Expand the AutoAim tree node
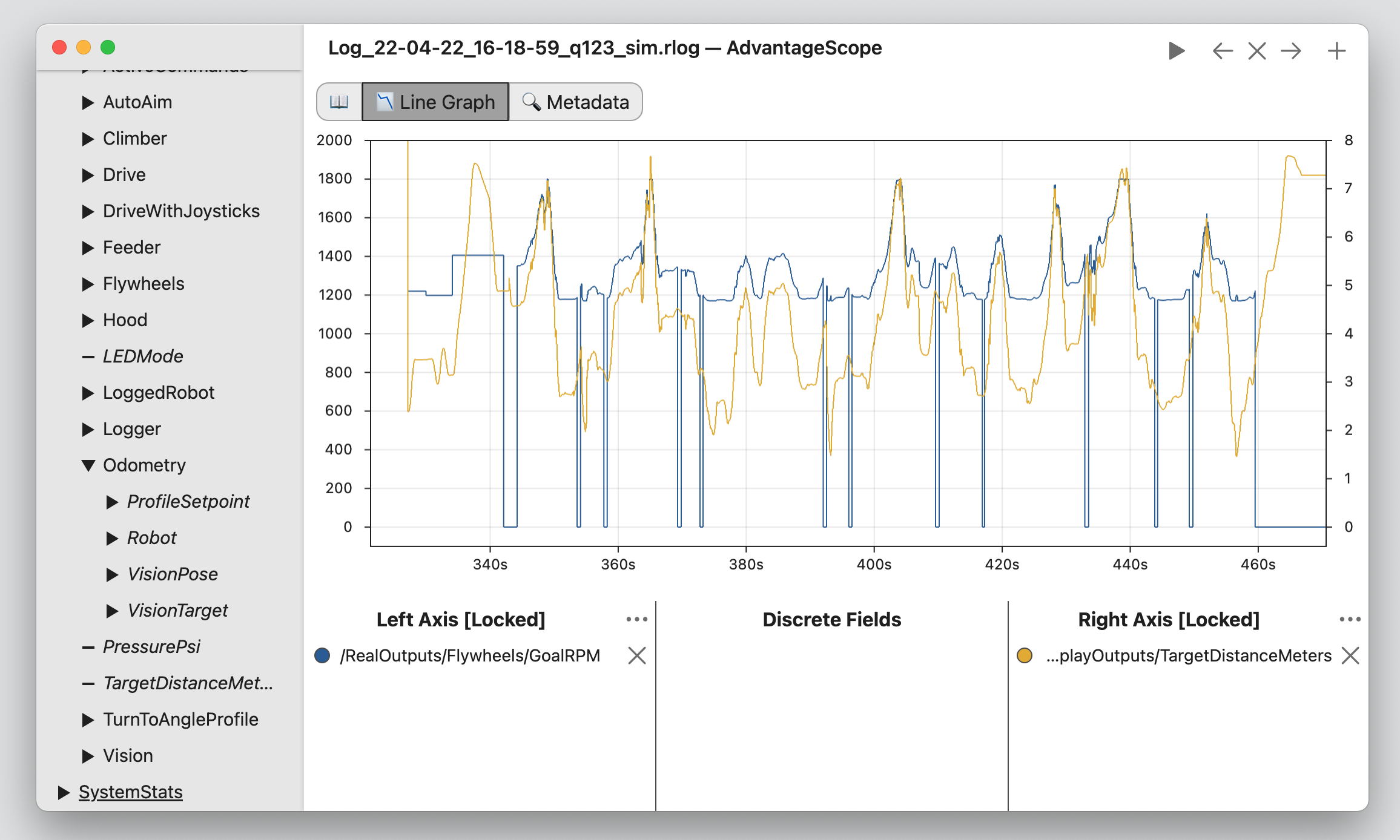The height and width of the screenshot is (840, 1400). pos(88,102)
